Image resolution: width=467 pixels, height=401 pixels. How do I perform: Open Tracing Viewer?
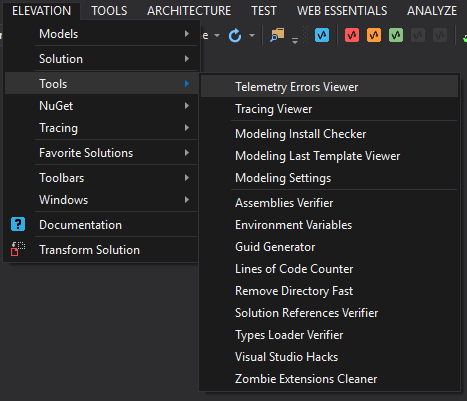tap(329, 109)
